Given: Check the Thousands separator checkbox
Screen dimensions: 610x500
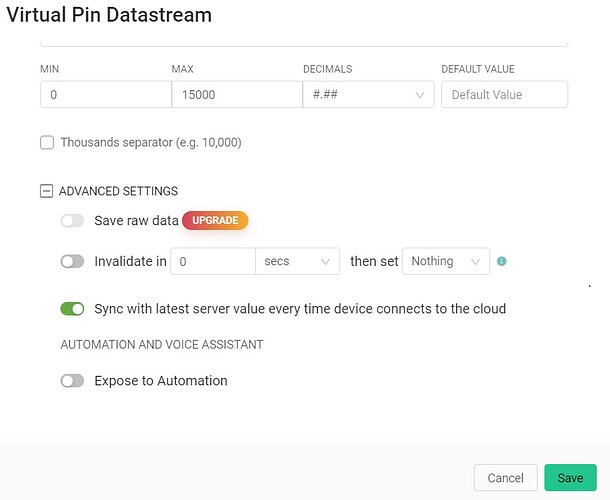Looking at the screenshot, I should (47, 143).
